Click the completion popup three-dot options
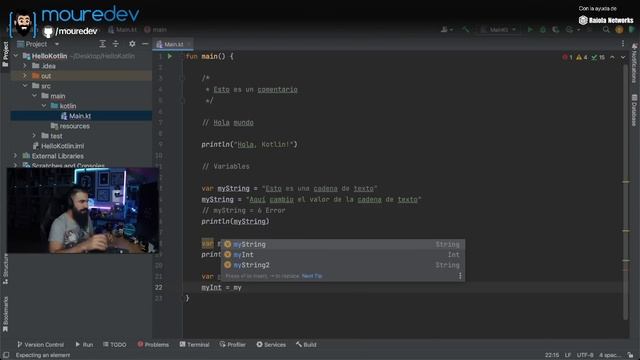640x360 pixels. coord(460,276)
